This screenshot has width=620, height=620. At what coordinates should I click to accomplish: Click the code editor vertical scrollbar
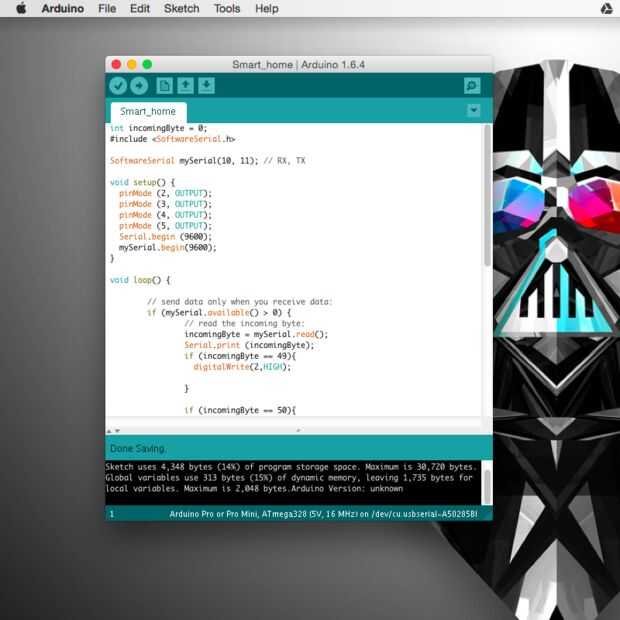(488, 196)
